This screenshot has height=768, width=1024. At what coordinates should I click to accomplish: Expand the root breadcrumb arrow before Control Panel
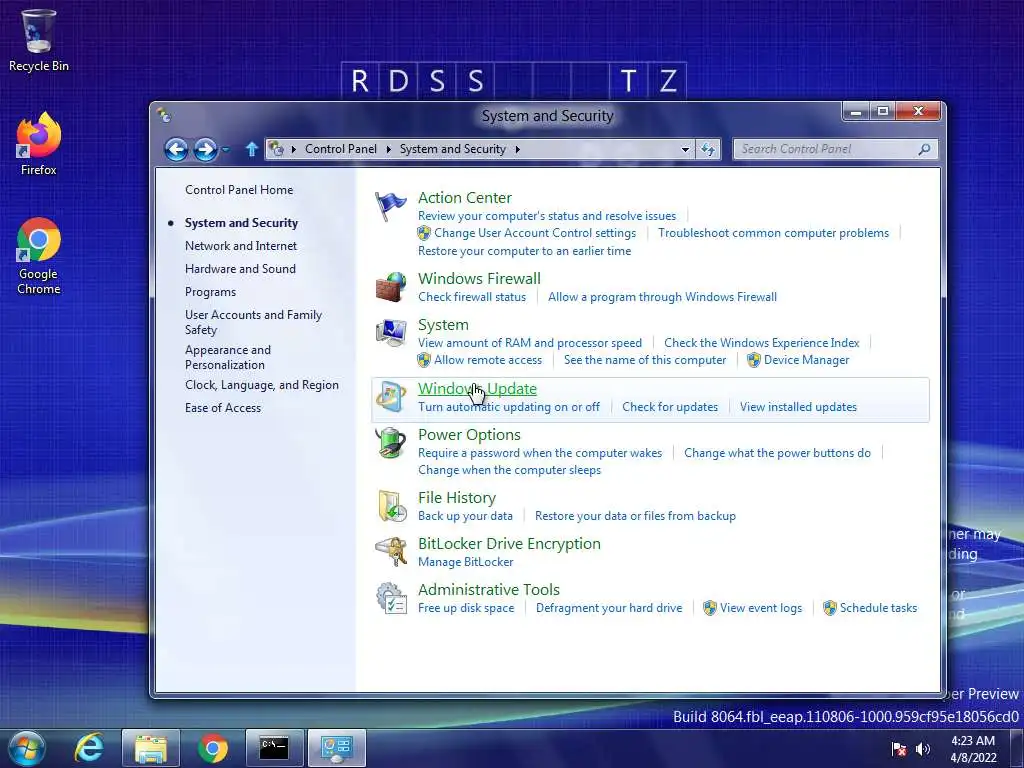pyautogui.click(x=294, y=149)
